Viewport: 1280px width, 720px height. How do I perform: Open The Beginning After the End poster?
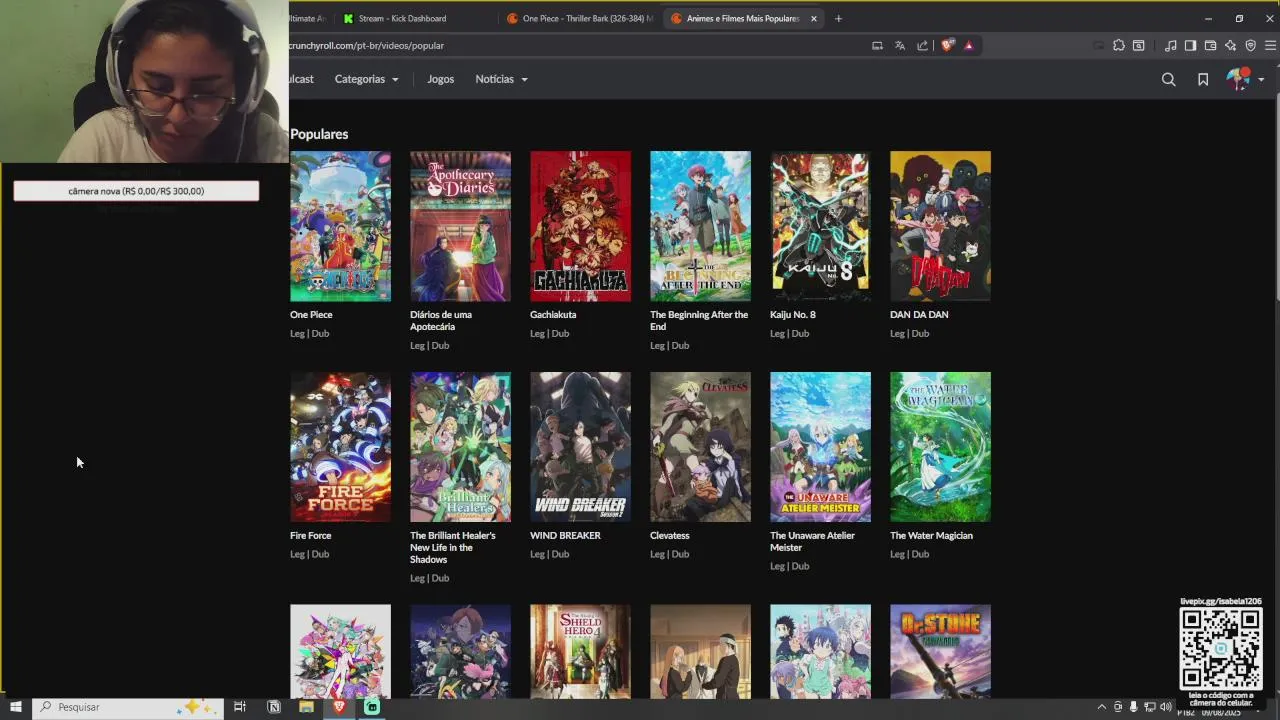point(700,226)
